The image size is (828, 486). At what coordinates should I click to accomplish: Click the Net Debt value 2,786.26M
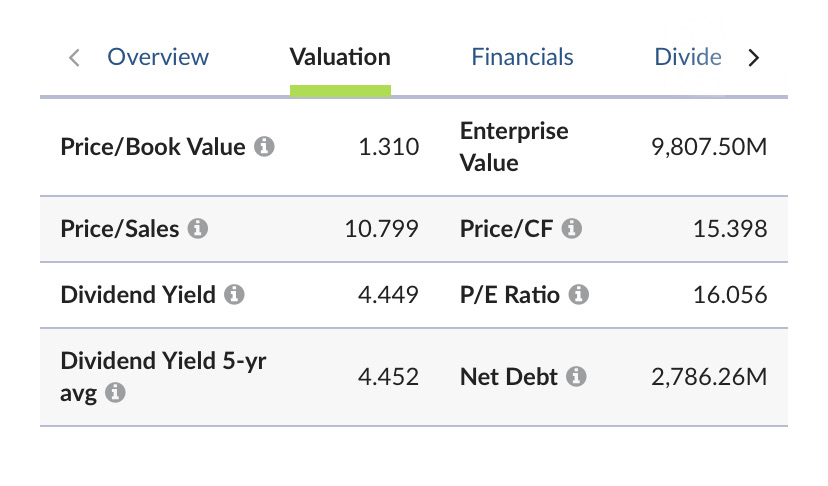[709, 377]
